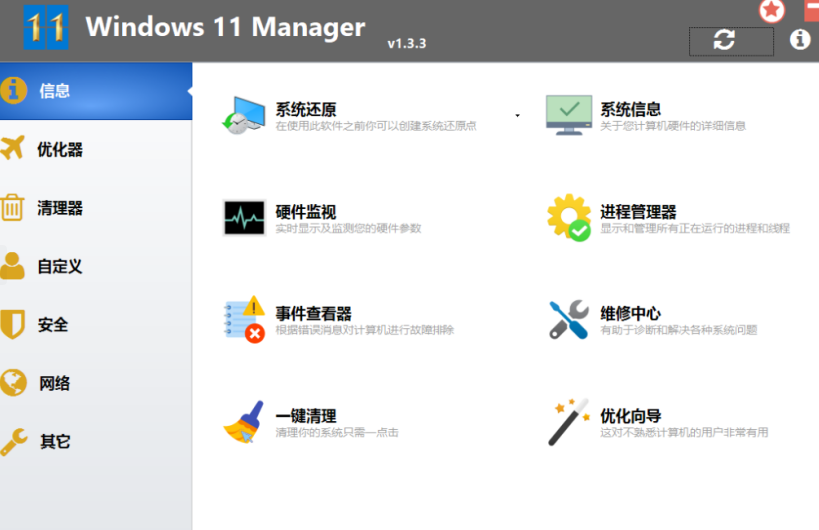Click description 有助于诊断和解决各种系统问题

pyautogui.click(x=678, y=330)
